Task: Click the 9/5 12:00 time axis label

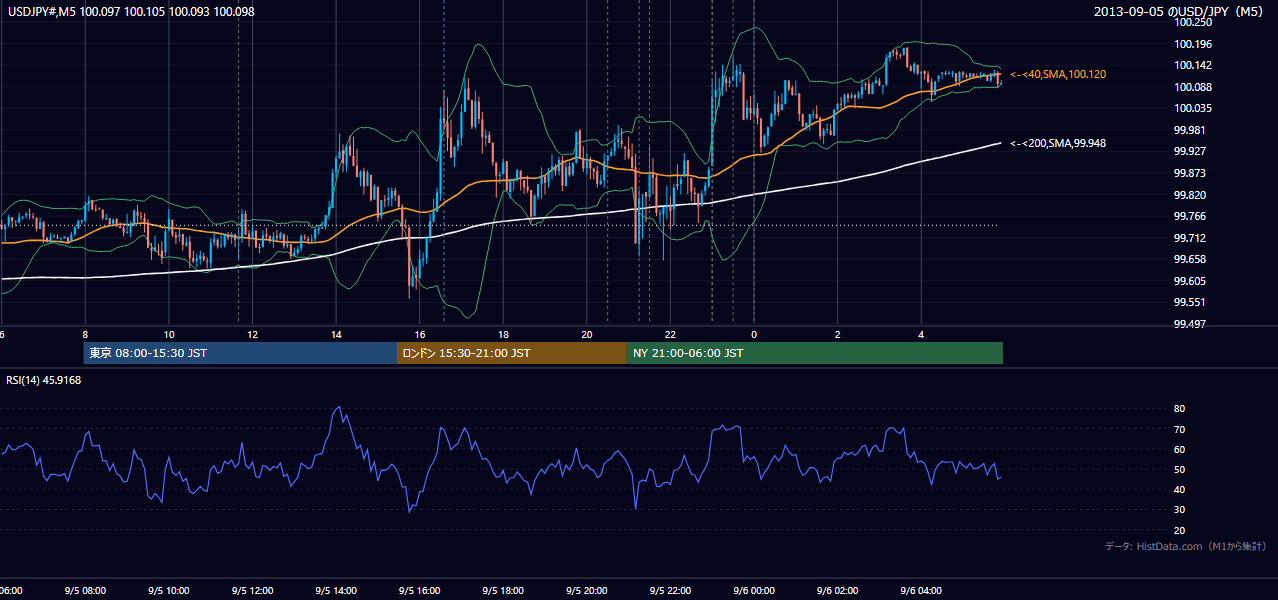Action: coord(252,591)
